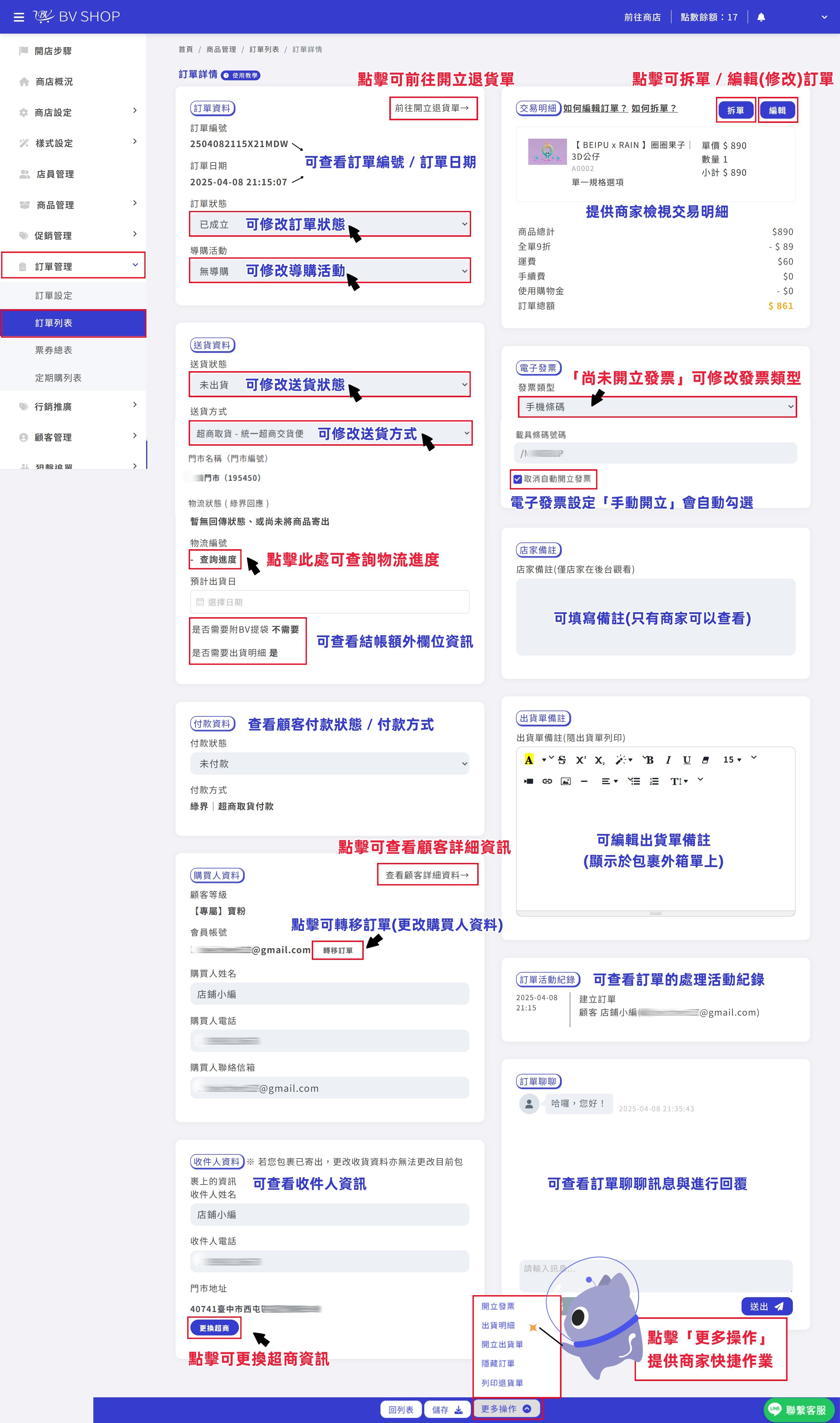Choose 列印退貨單 from the more-actions menu
The image size is (840, 1423).
click(502, 1383)
